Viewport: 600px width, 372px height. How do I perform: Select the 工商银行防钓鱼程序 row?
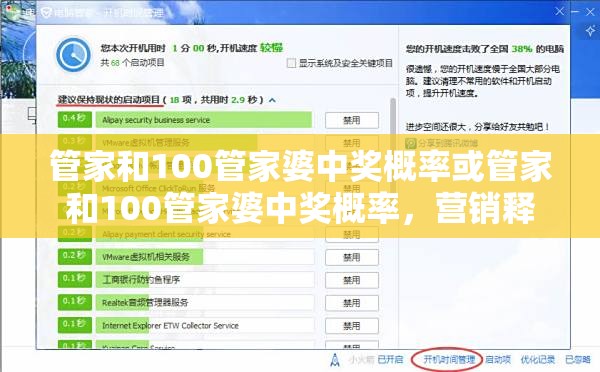coord(205,280)
